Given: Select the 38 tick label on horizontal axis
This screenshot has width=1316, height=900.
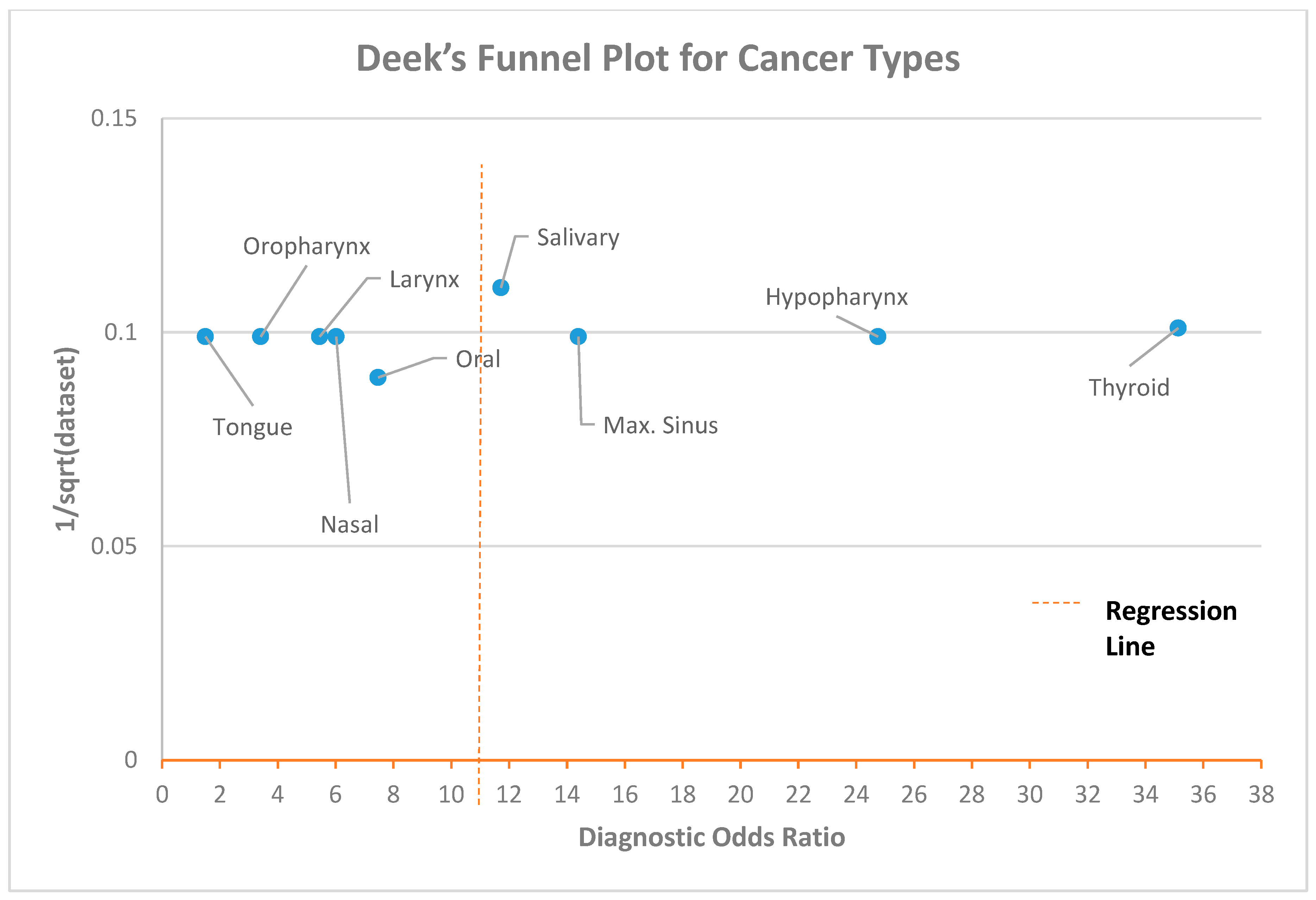Looking at the screenshot, I should click(x=1261, y=795).
